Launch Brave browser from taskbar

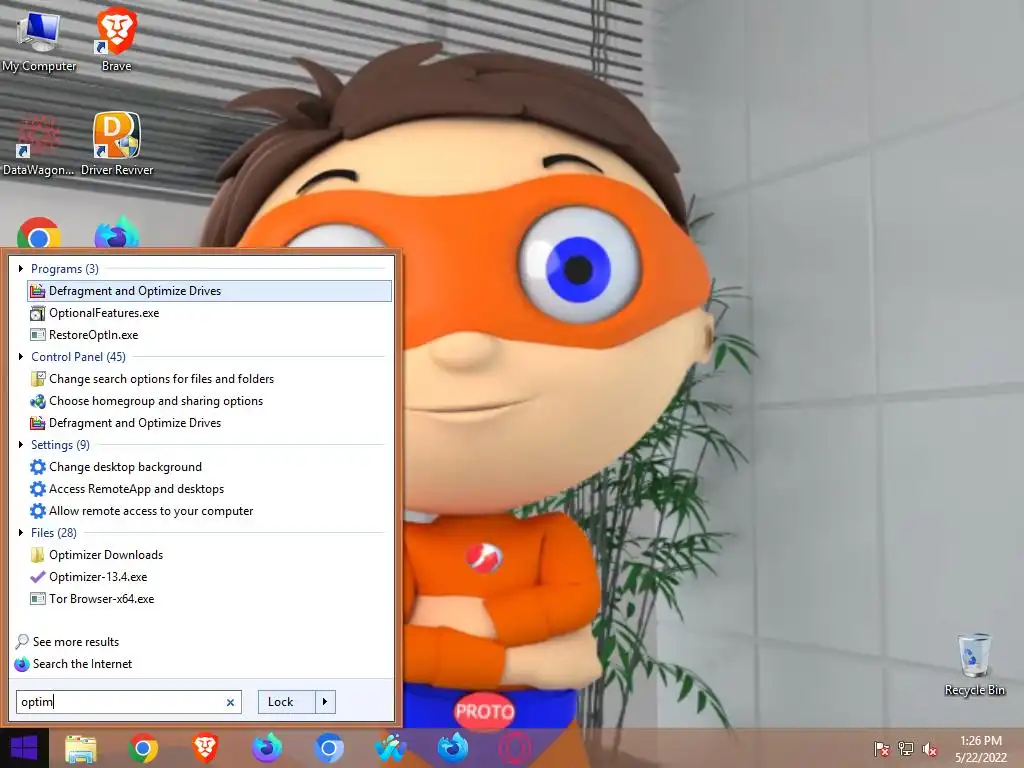[x=205, y=748]
